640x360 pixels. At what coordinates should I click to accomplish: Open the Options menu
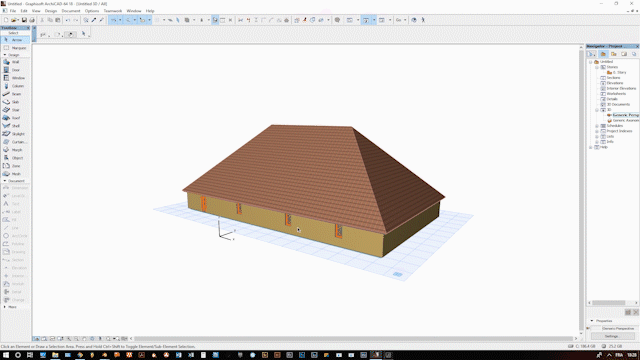92,11
